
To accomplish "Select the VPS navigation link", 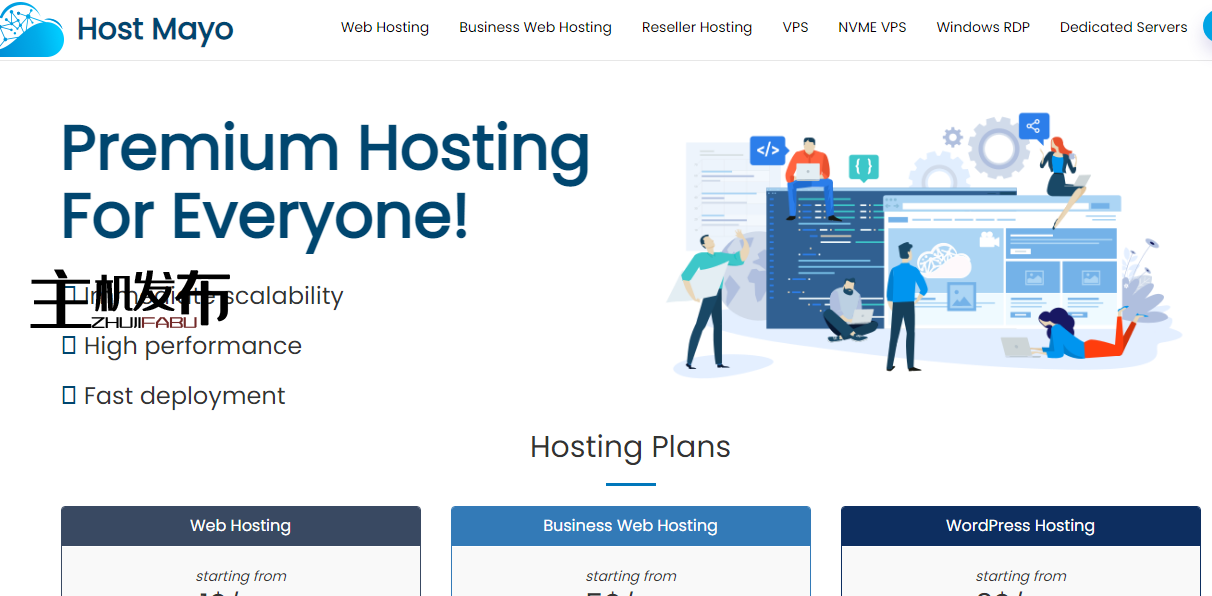I will 795,27.
